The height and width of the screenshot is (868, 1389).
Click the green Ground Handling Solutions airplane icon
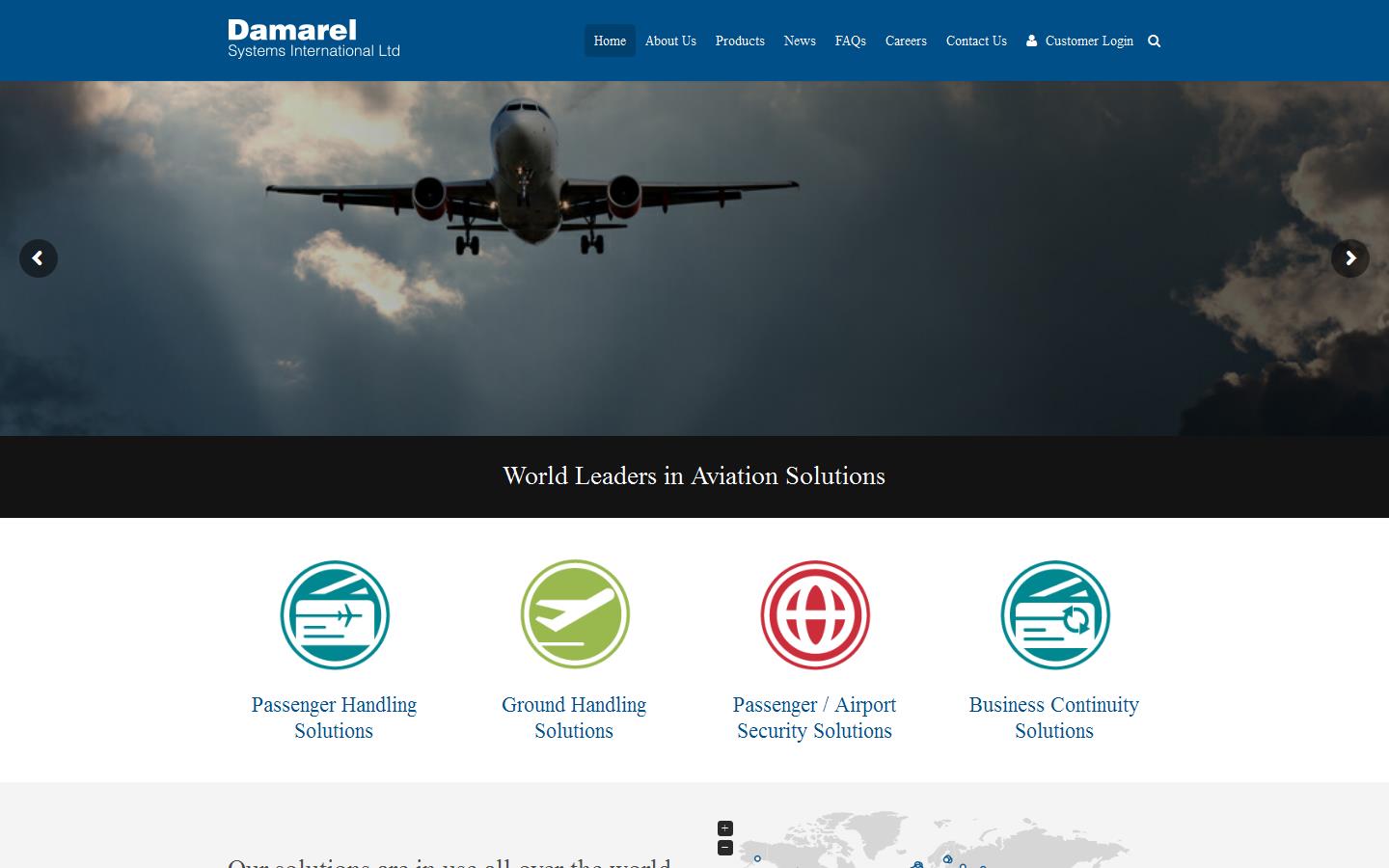(x=574, y=614)
